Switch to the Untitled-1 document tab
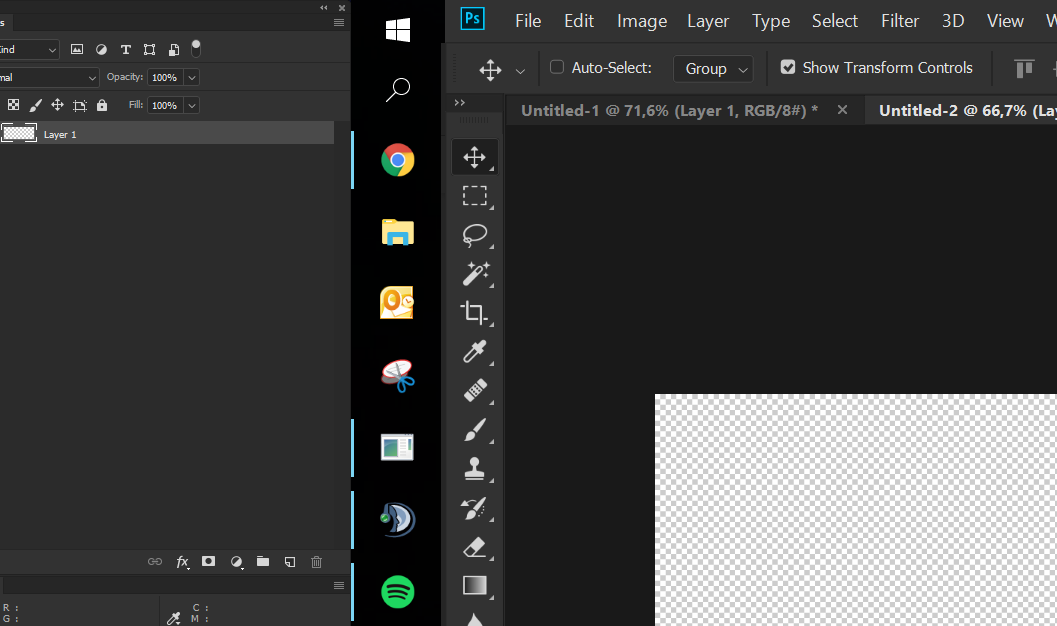1057x626 pixels. point(669,111)
